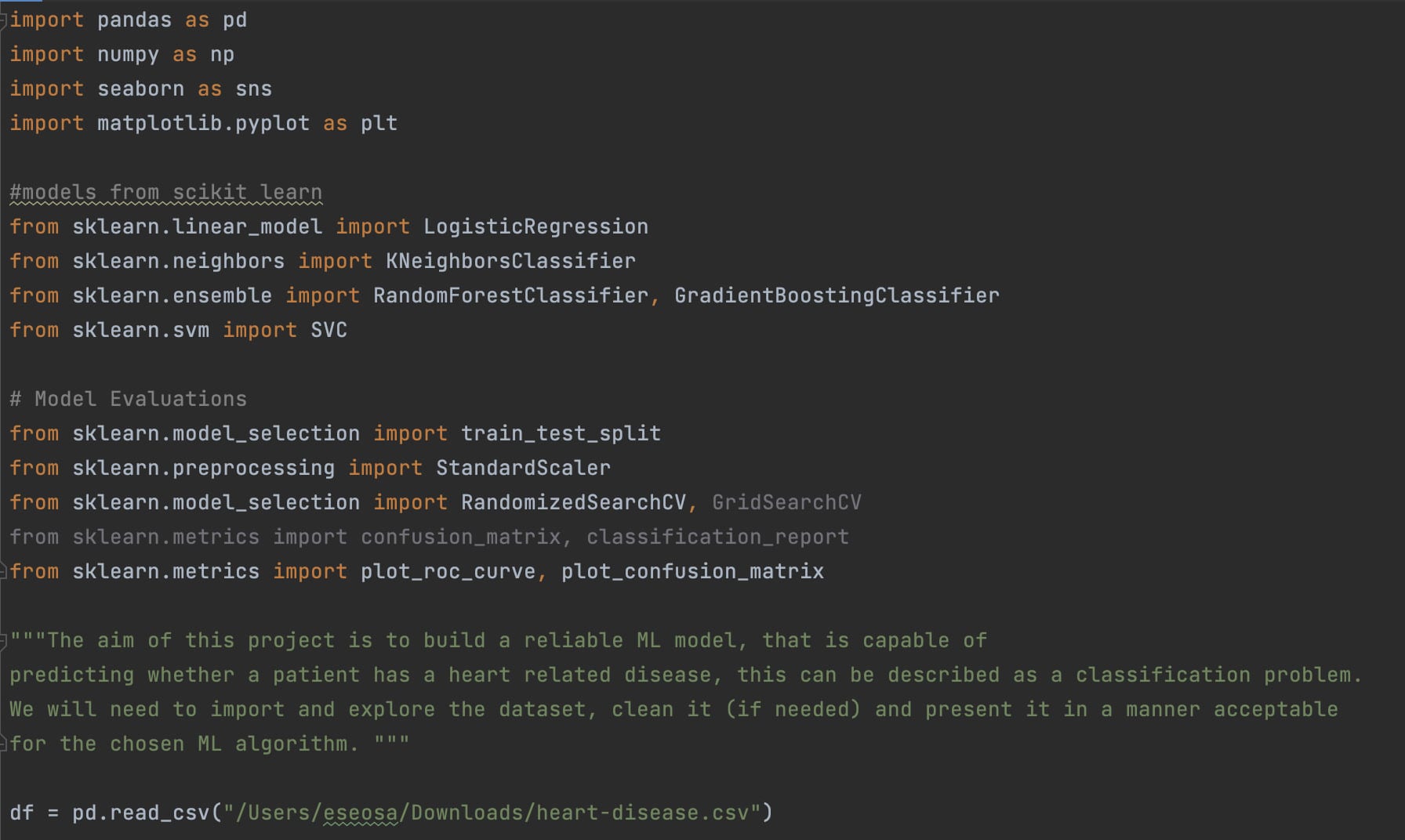Select GradientBoostingClassifier in ensemble import

point(837,296)
